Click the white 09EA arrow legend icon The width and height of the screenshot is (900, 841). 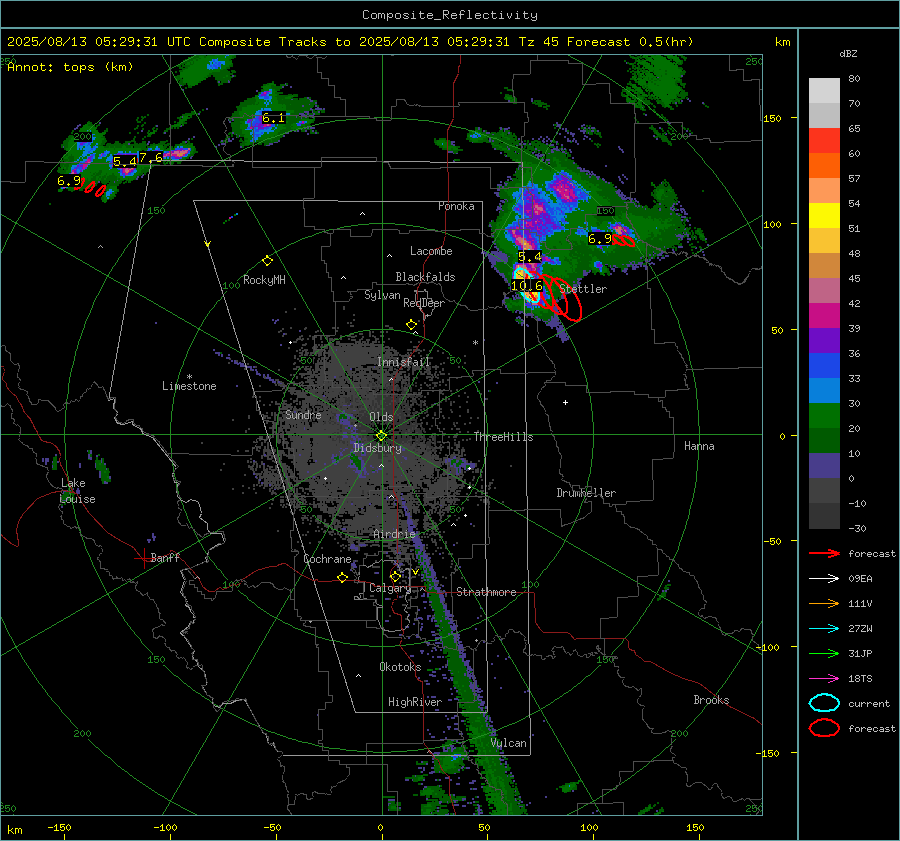click(x=824, y=579)
